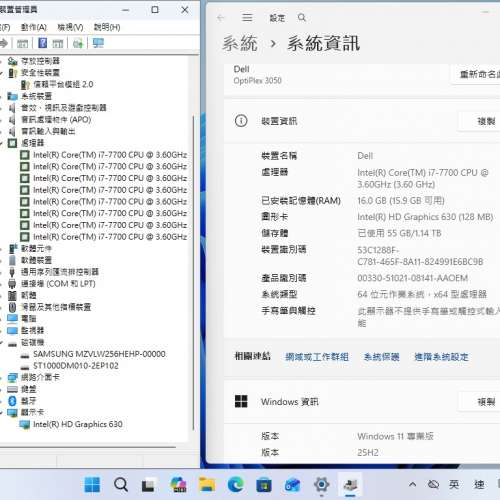
Task: Select 通用序列匯流排控制器 category
Action: tap(60, 272)
